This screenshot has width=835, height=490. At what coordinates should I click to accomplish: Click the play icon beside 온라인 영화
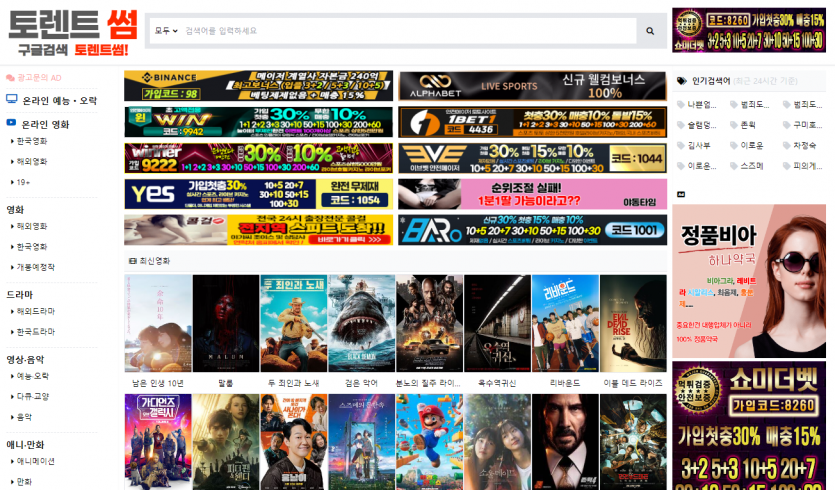coord(11,122)
